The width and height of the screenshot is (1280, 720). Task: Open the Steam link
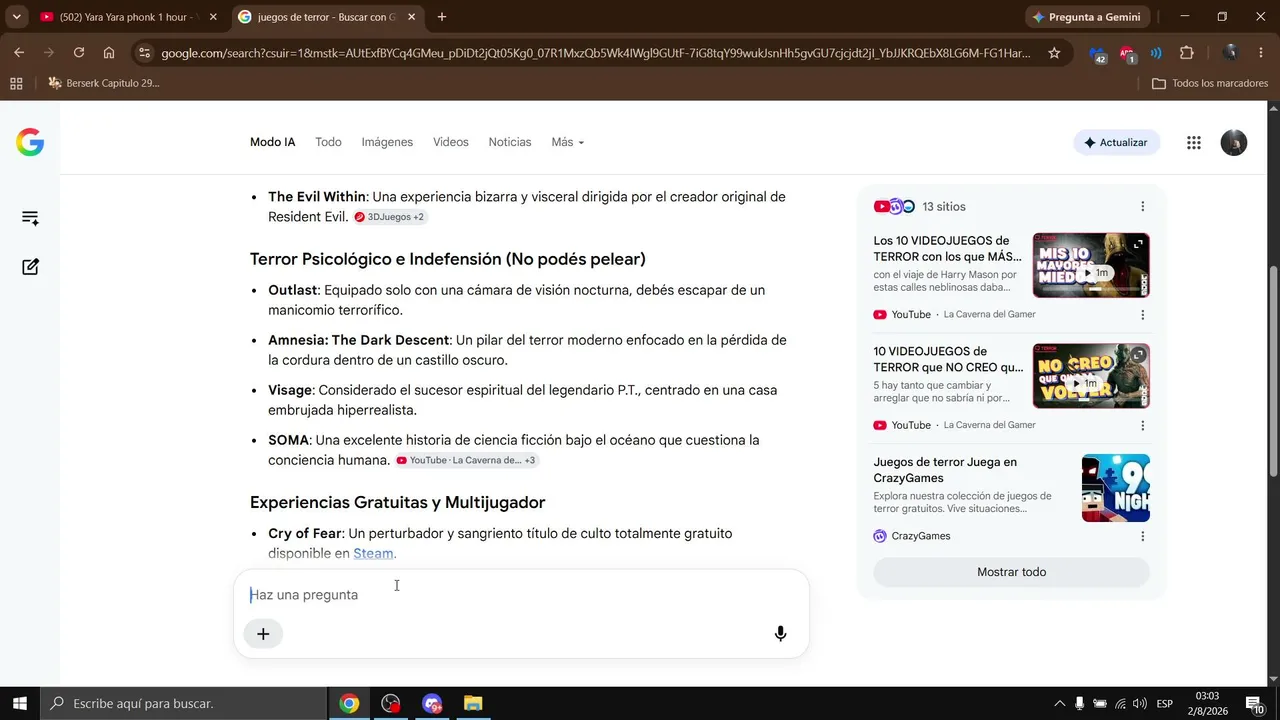pyautogui.click(x=373, y=553)
